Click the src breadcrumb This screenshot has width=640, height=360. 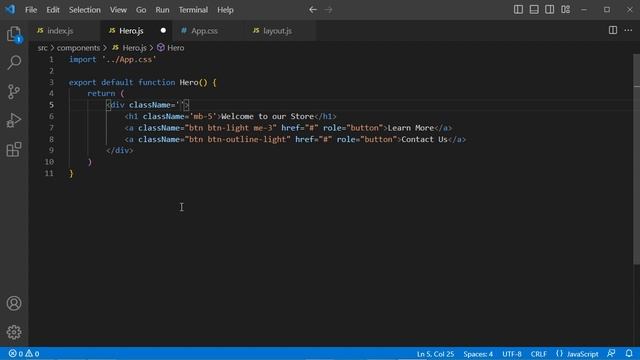pos(42,48)
